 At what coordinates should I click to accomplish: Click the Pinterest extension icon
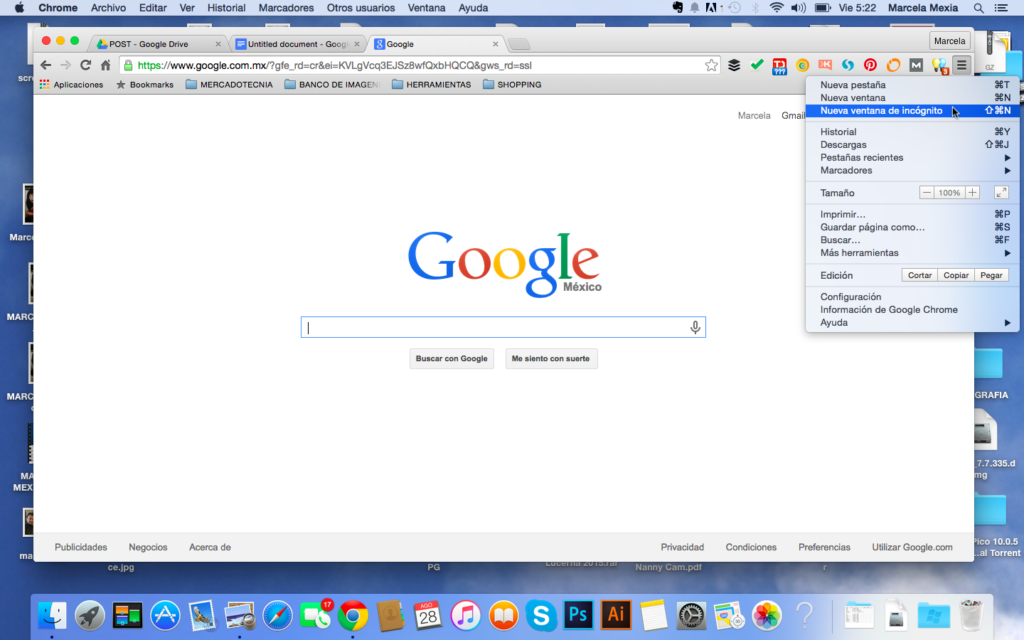click(x=870, y=65)
